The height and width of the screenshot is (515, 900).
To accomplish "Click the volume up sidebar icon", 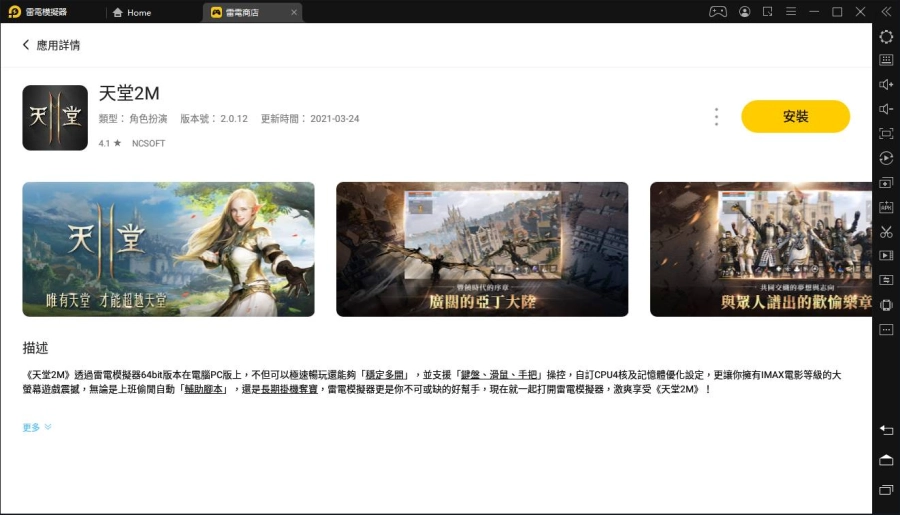I will point(886,84).
